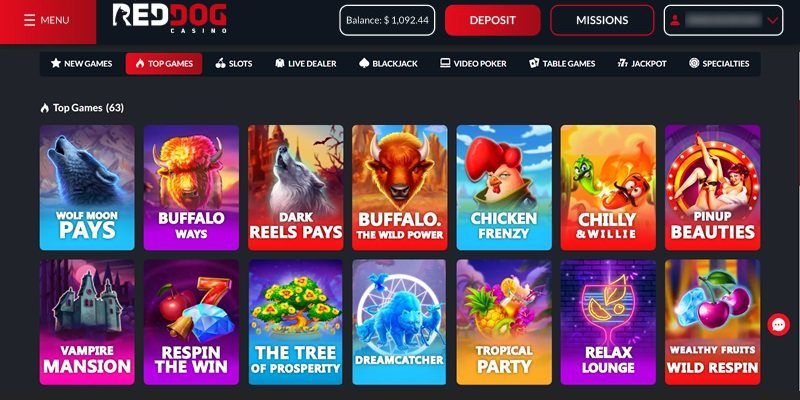
Task: Expand the account dropdown chevron
Action: pyautogui.click(x=772, y=20)
